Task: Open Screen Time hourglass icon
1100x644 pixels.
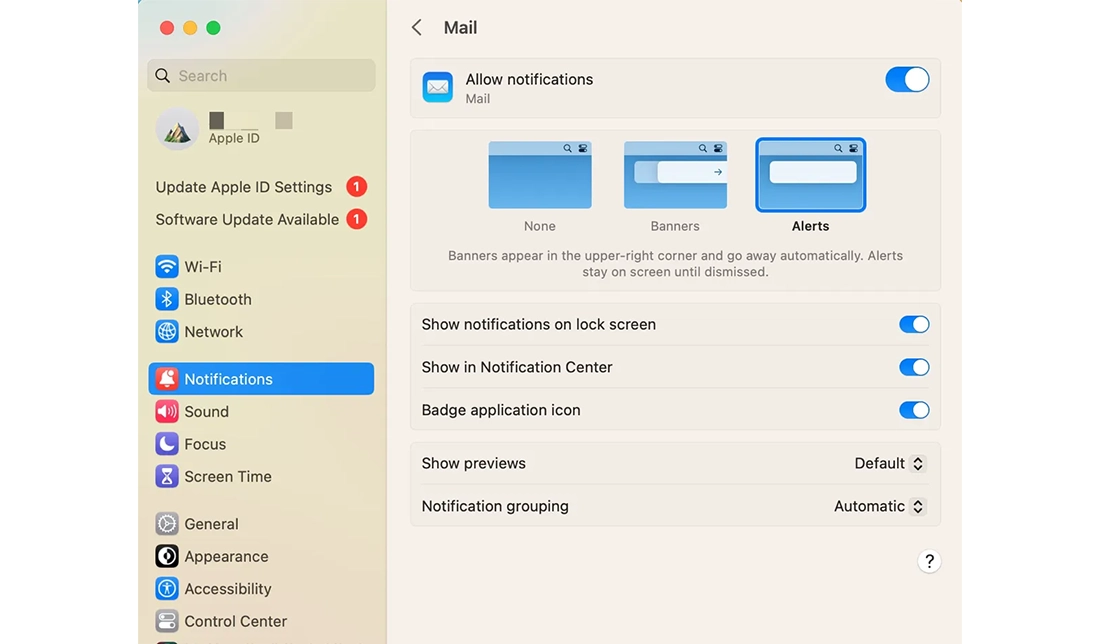Action: pyautogui.click(x=167, y=477)
